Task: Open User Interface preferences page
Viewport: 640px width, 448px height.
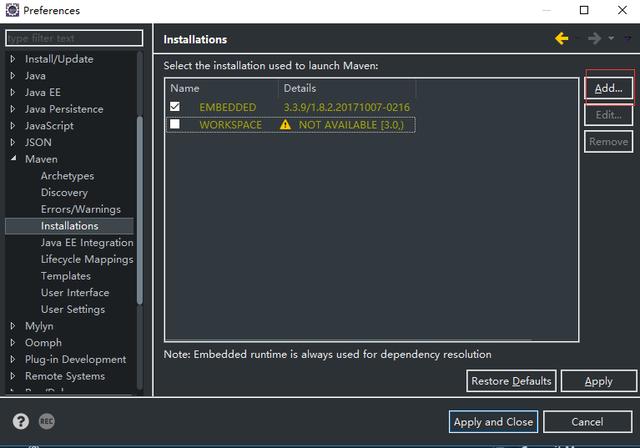Action: [75, 293]
